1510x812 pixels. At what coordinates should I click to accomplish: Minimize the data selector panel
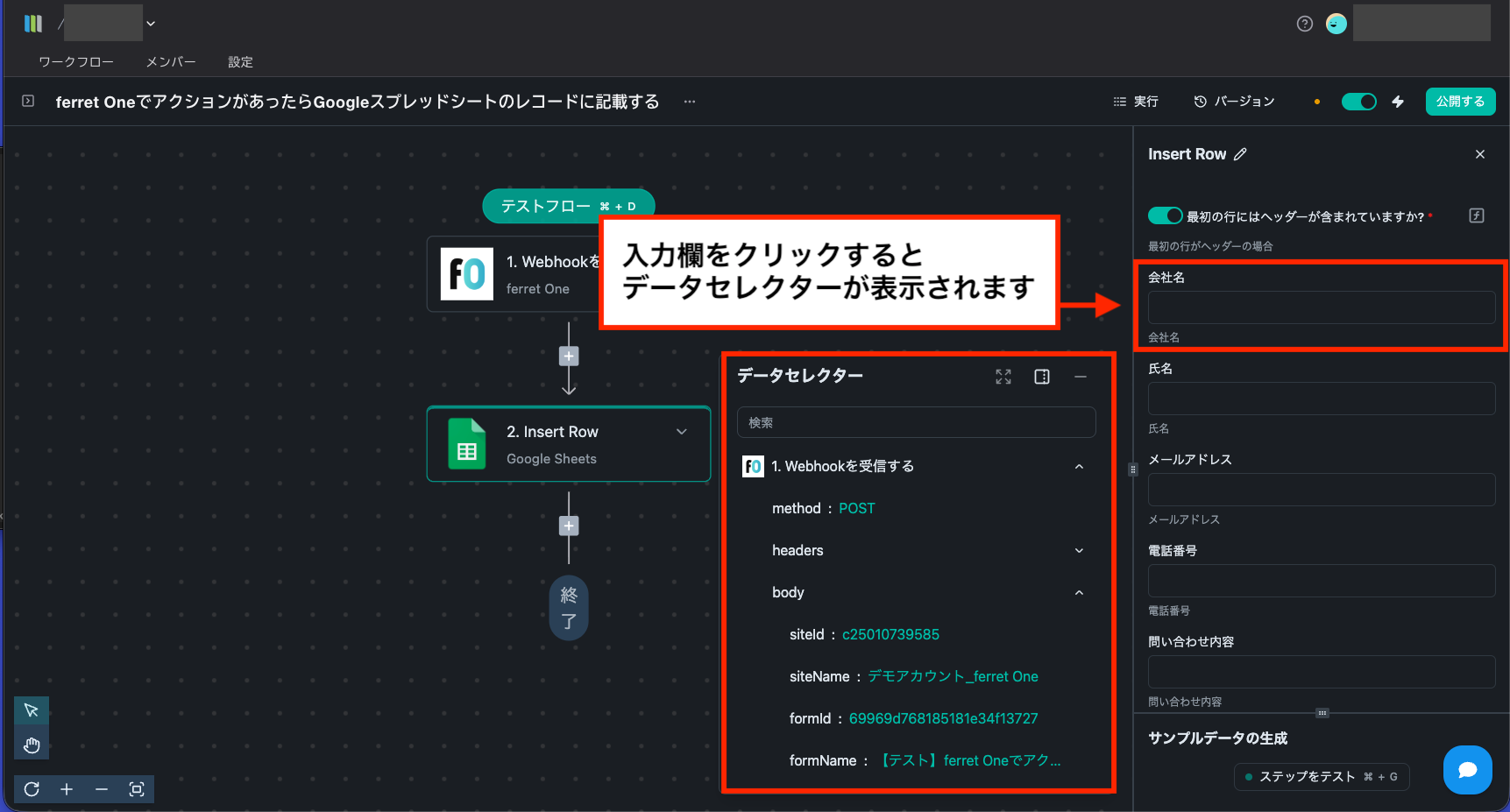click(x=1081, y=377)
